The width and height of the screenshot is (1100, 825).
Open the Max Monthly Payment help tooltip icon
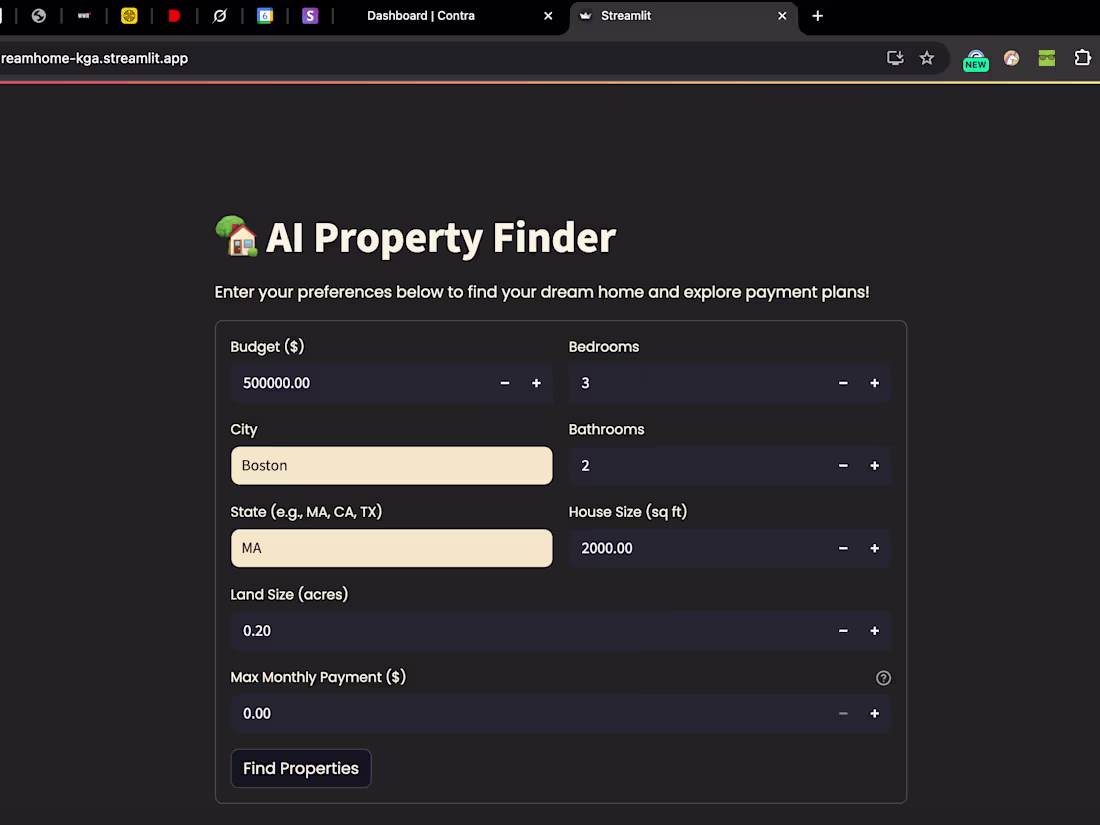pyautogui.click(x=883, y=677)
